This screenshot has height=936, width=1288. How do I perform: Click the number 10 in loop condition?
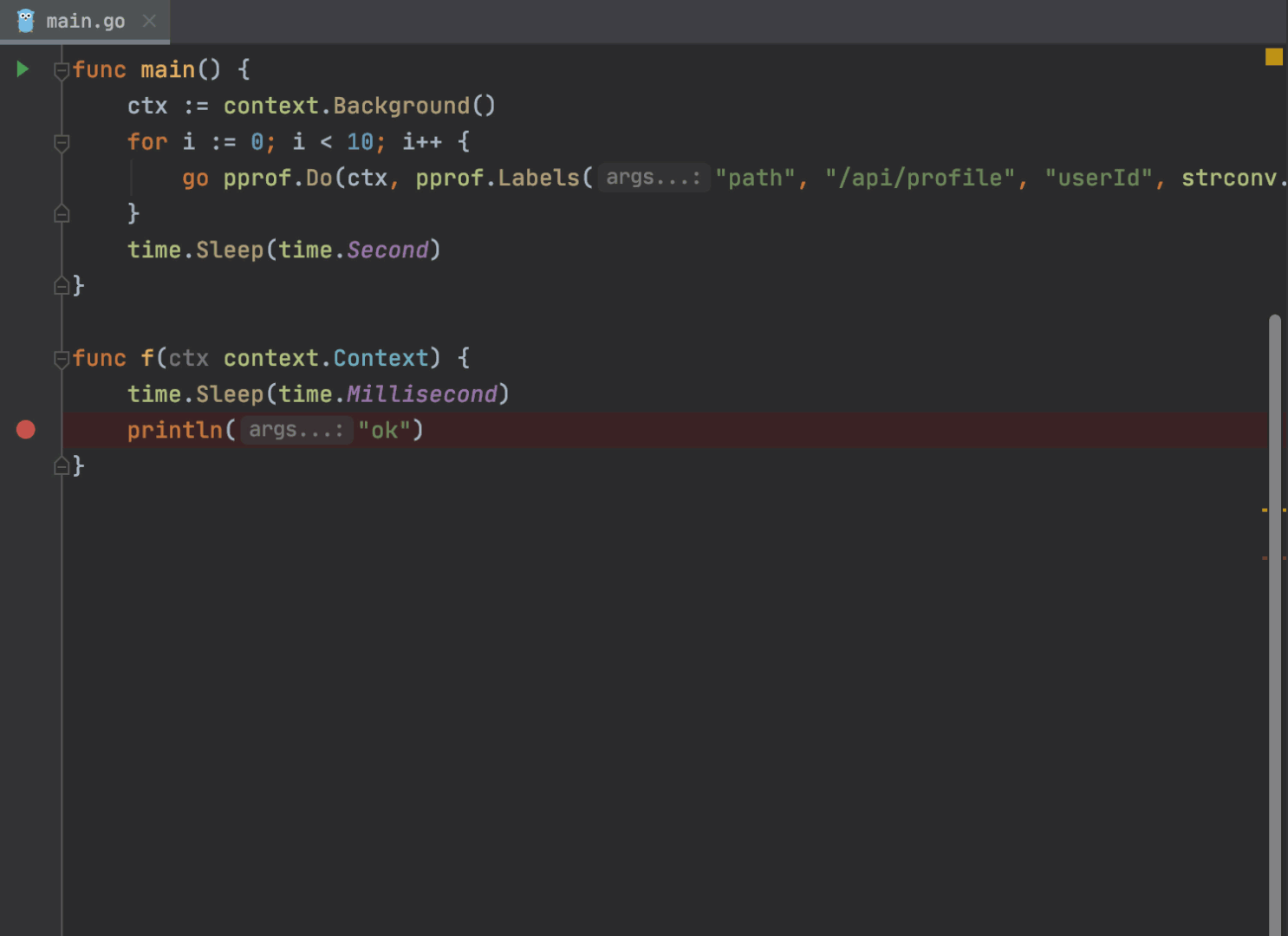tap(360, 142)
